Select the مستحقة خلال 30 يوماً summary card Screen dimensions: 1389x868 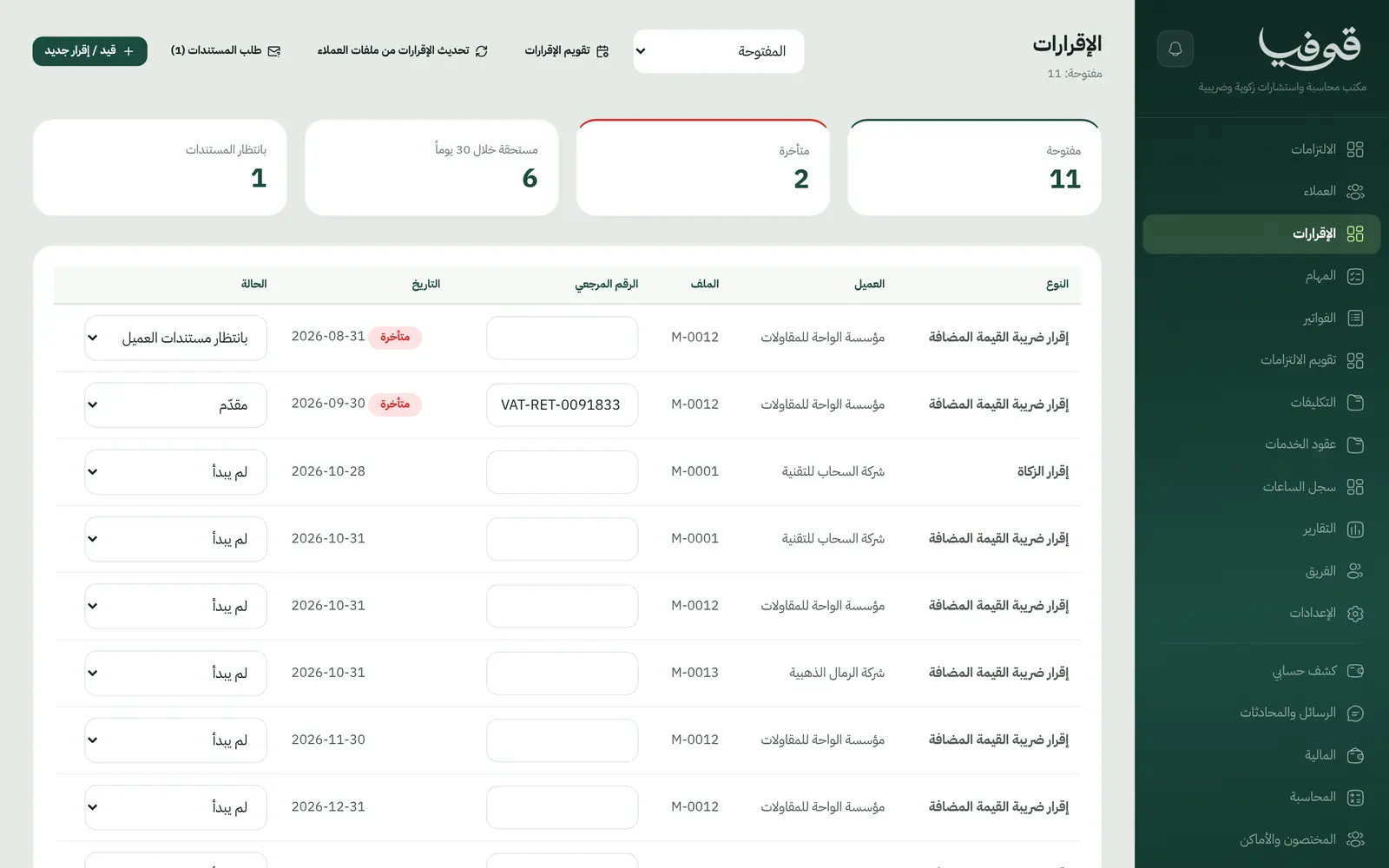[x=431, y=167]
